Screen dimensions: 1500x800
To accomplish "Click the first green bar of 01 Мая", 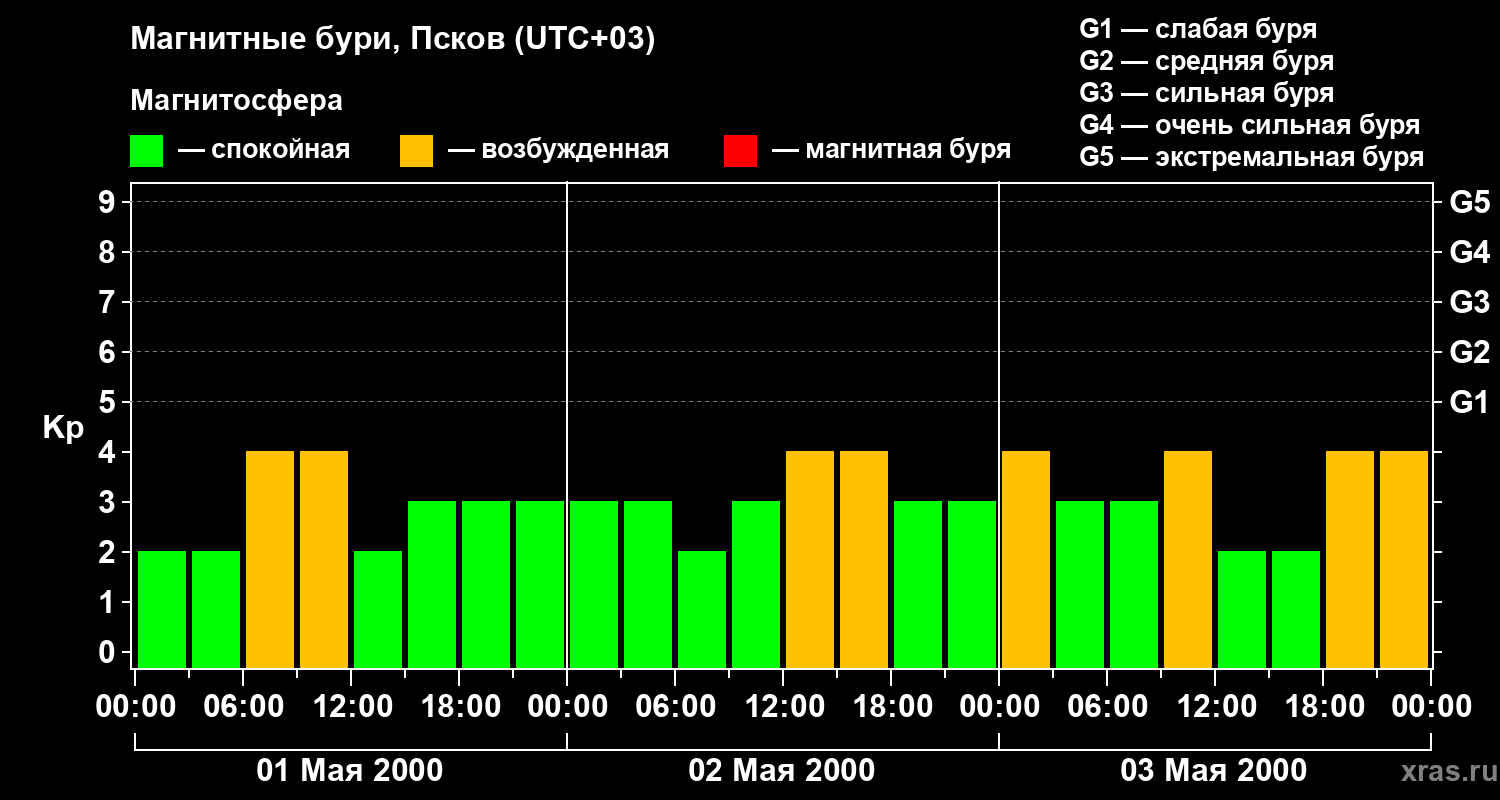I will pos(162,609).
